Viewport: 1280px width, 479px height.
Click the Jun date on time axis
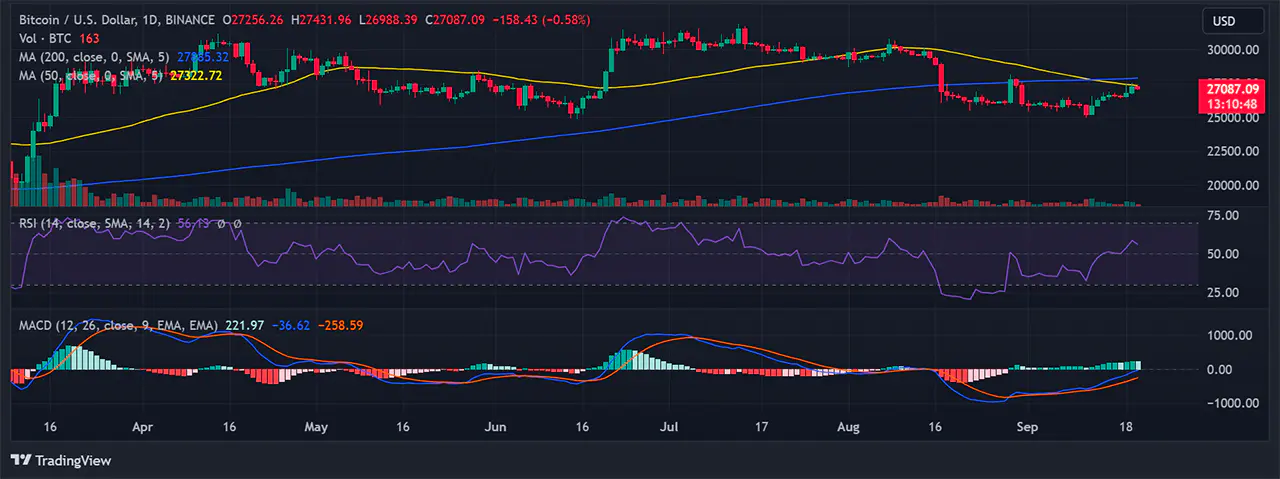pos(497,426)
